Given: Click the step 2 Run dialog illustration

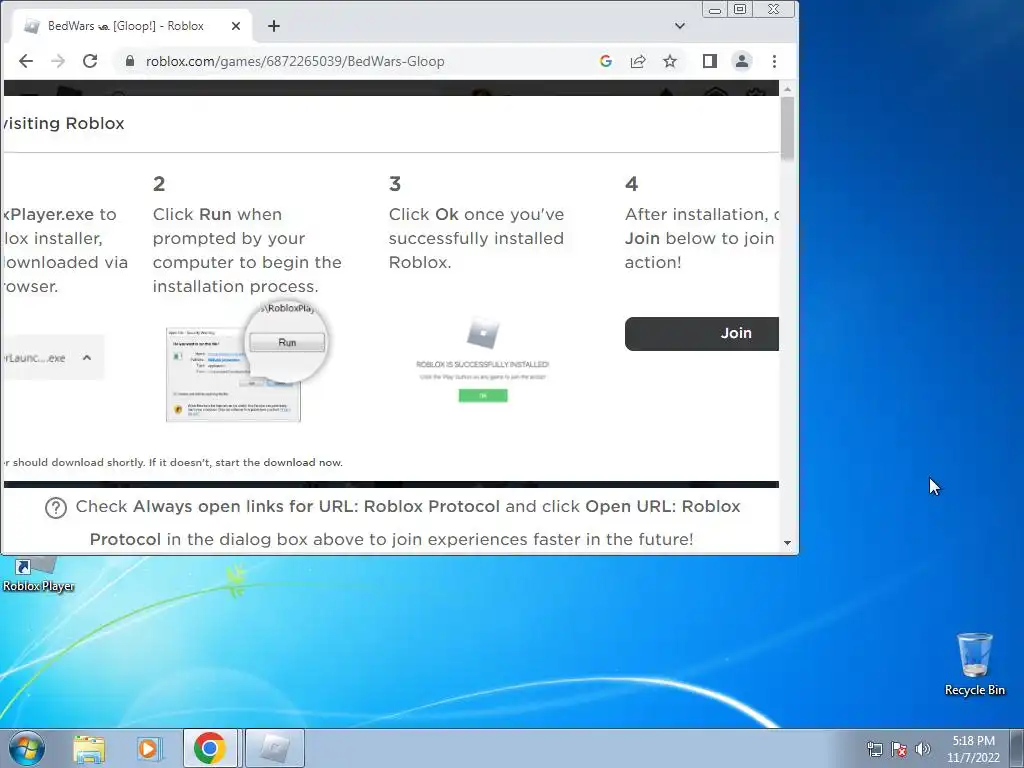Looking at the screenshot, I should (x=246, y=361).
